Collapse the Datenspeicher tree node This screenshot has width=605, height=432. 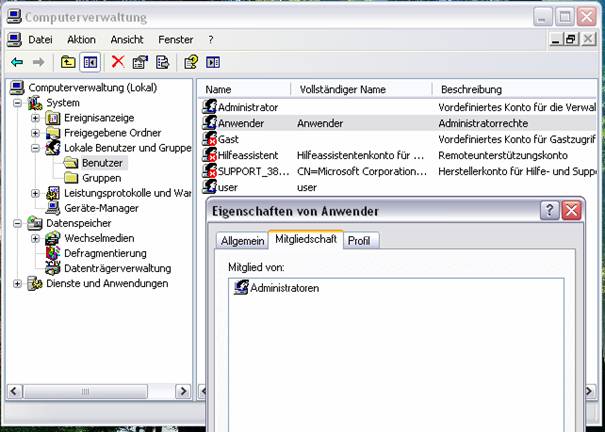coord(17,223)
